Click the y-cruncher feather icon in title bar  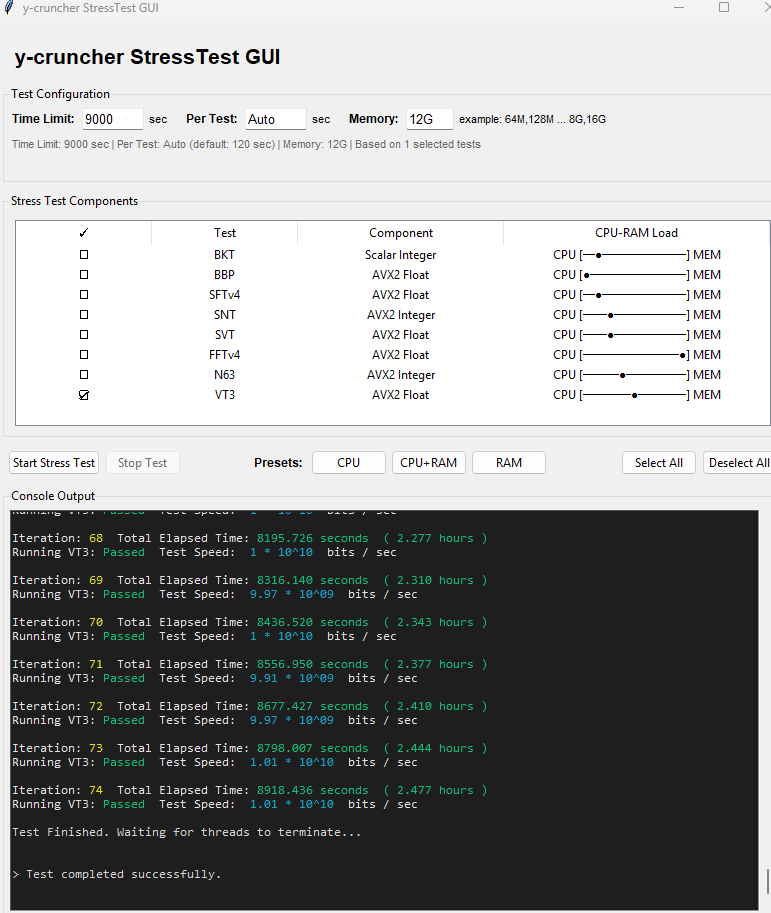pos(9,8)
